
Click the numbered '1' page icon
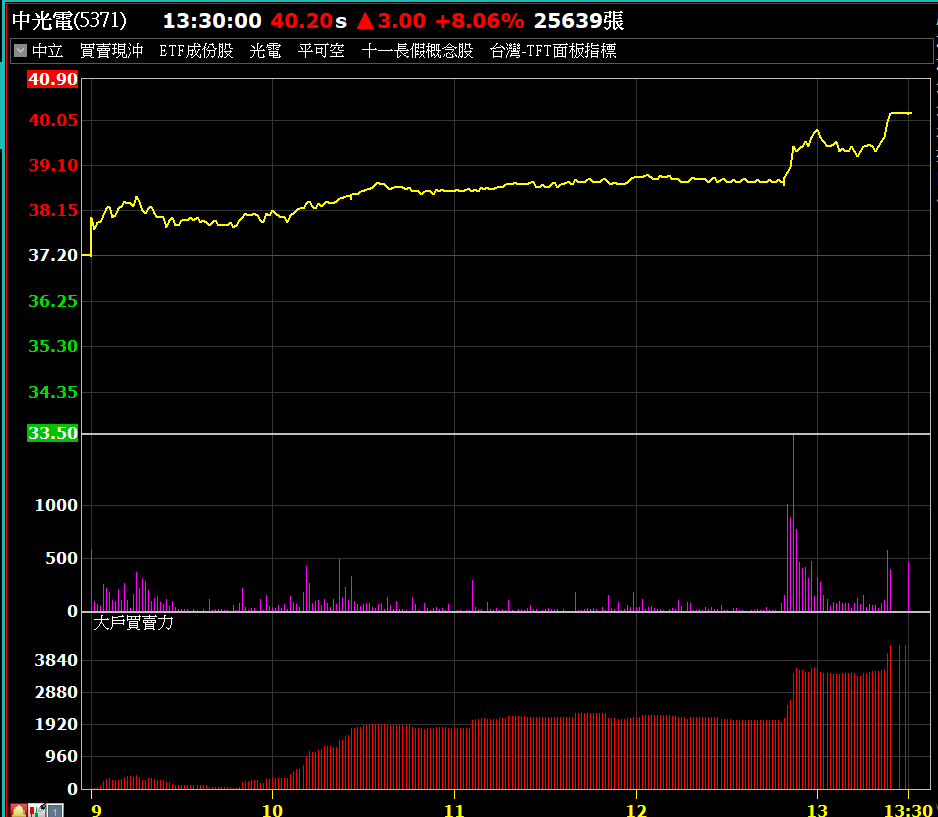pyautogui.click(x=55, y=811)
